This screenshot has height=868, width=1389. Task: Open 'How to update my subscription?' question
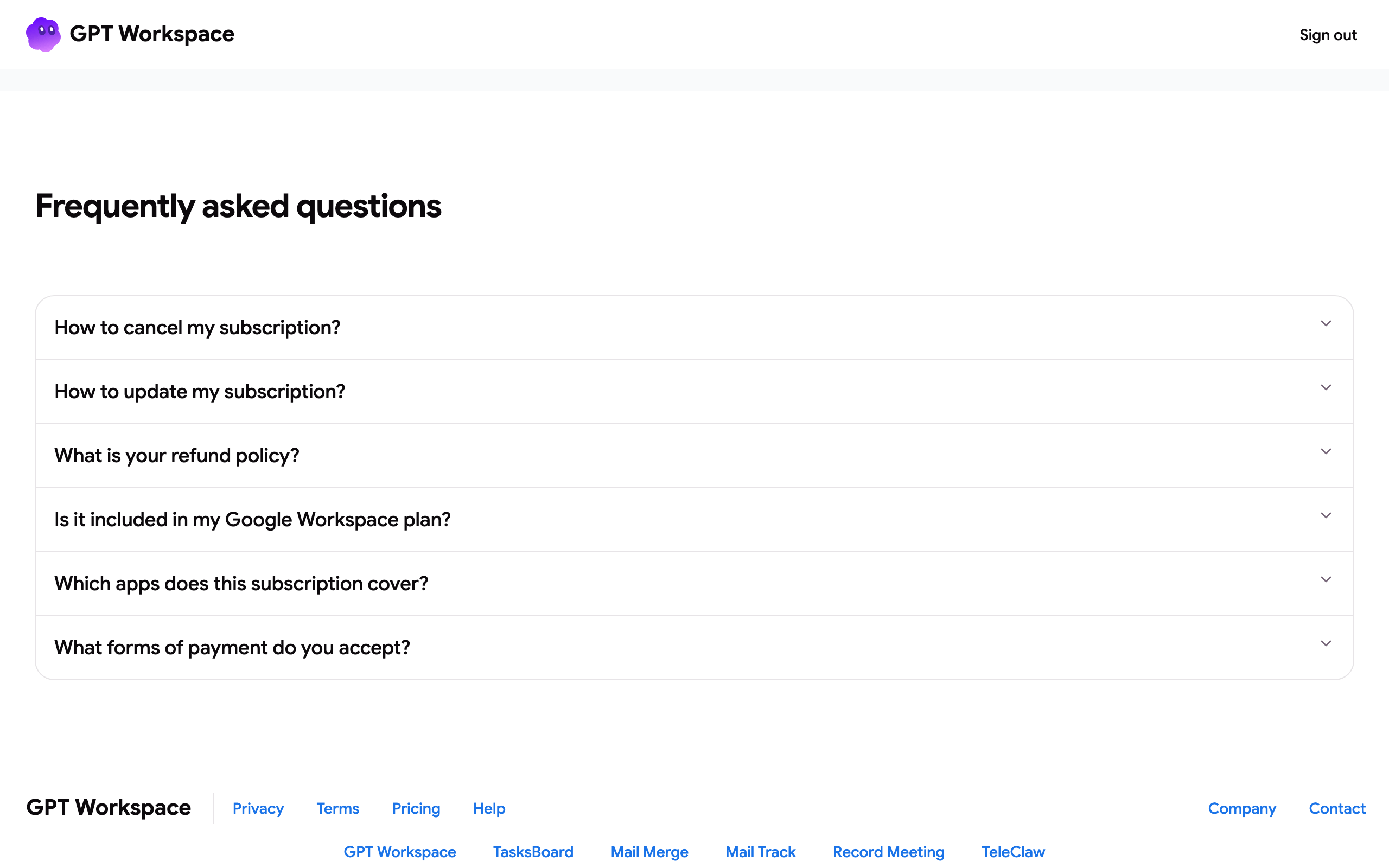click(694, 392)
